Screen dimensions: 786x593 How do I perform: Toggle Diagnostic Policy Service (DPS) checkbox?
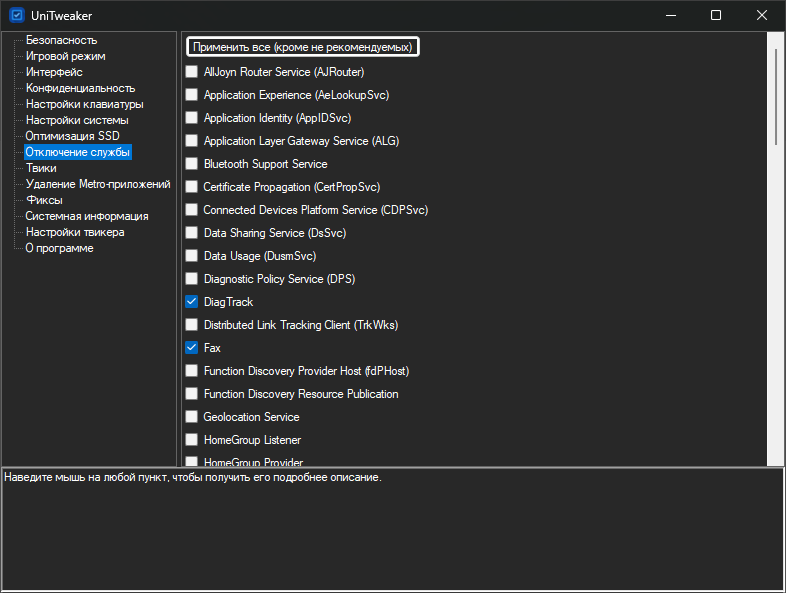click(192, 279)
